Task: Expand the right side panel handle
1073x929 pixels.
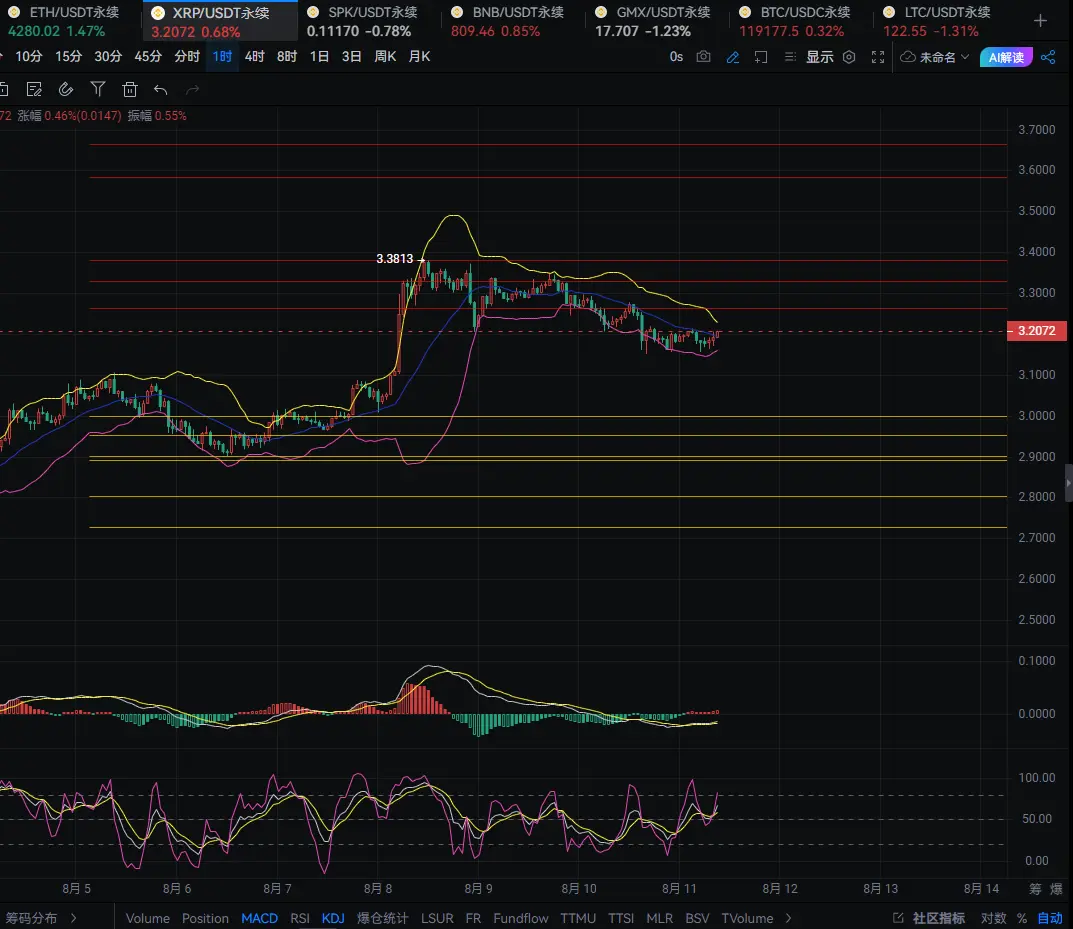Action: (x=1068, y=483)
